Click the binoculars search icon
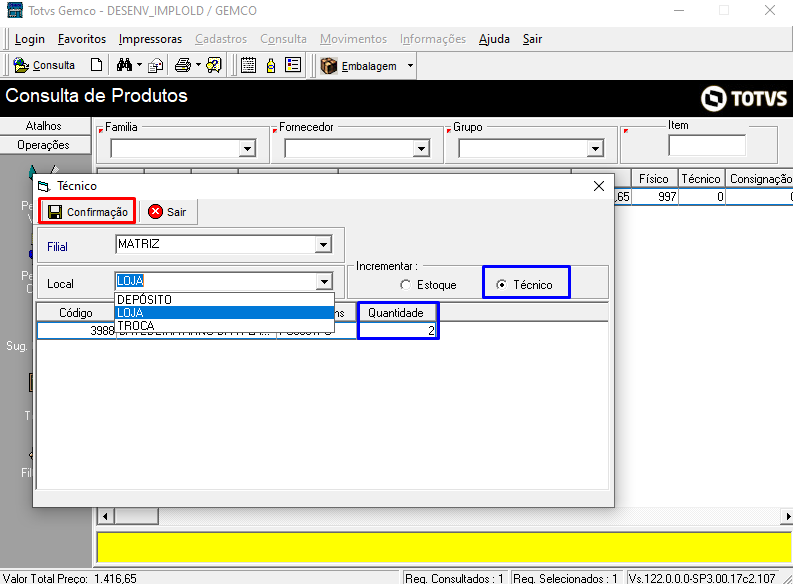Viewport: 793px width, 584px height. click(x=124, y=65)
